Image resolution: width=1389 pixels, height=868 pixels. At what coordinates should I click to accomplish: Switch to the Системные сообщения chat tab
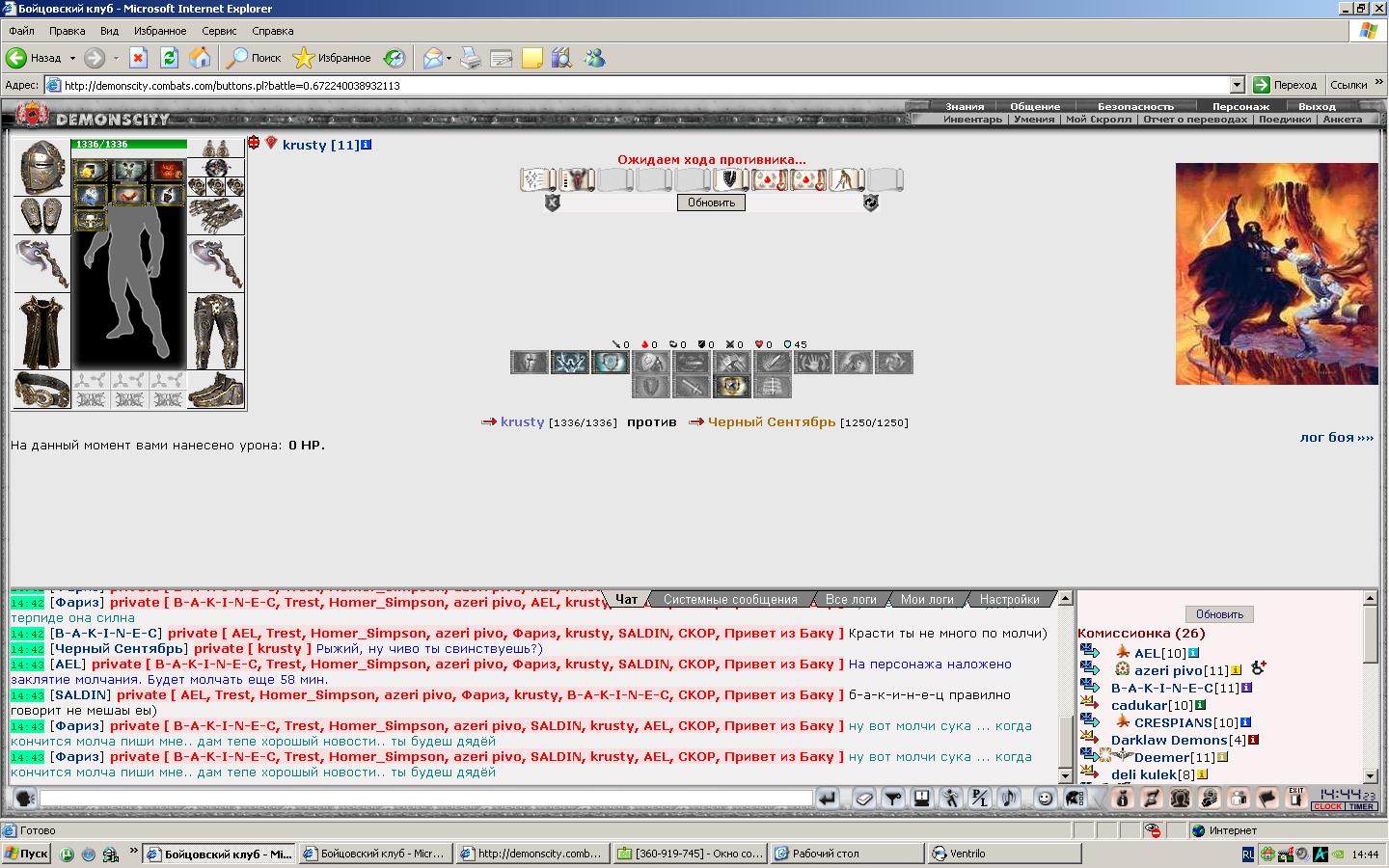click(x=730, y=600)
